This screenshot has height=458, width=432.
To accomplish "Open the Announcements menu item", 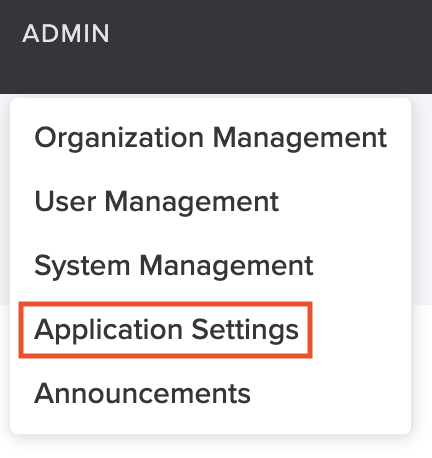I will tap(142, 393).
